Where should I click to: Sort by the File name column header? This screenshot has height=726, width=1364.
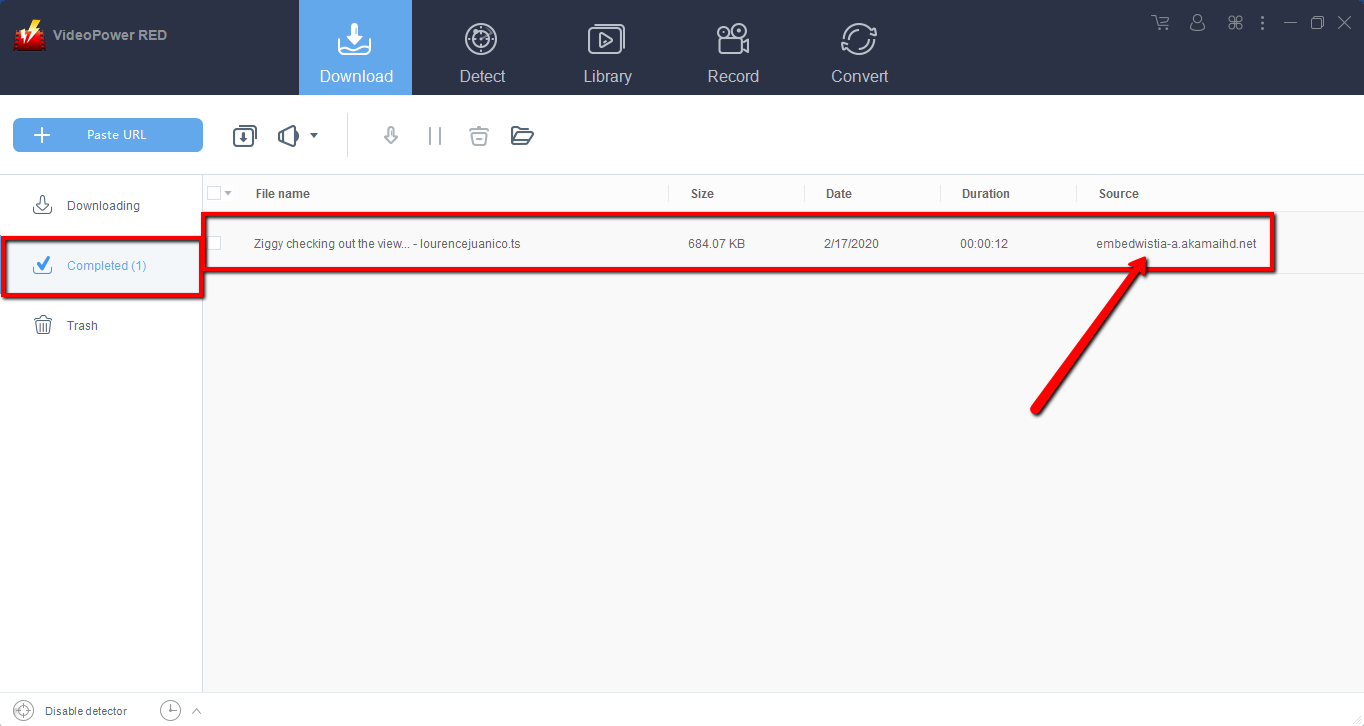[x=283, y=194]
